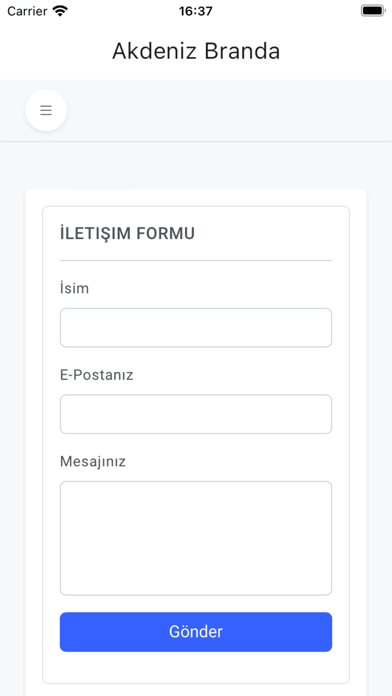Click inside the Mesajınız text area
Viewport: 392px width, 696px height.
pos(196,538)
